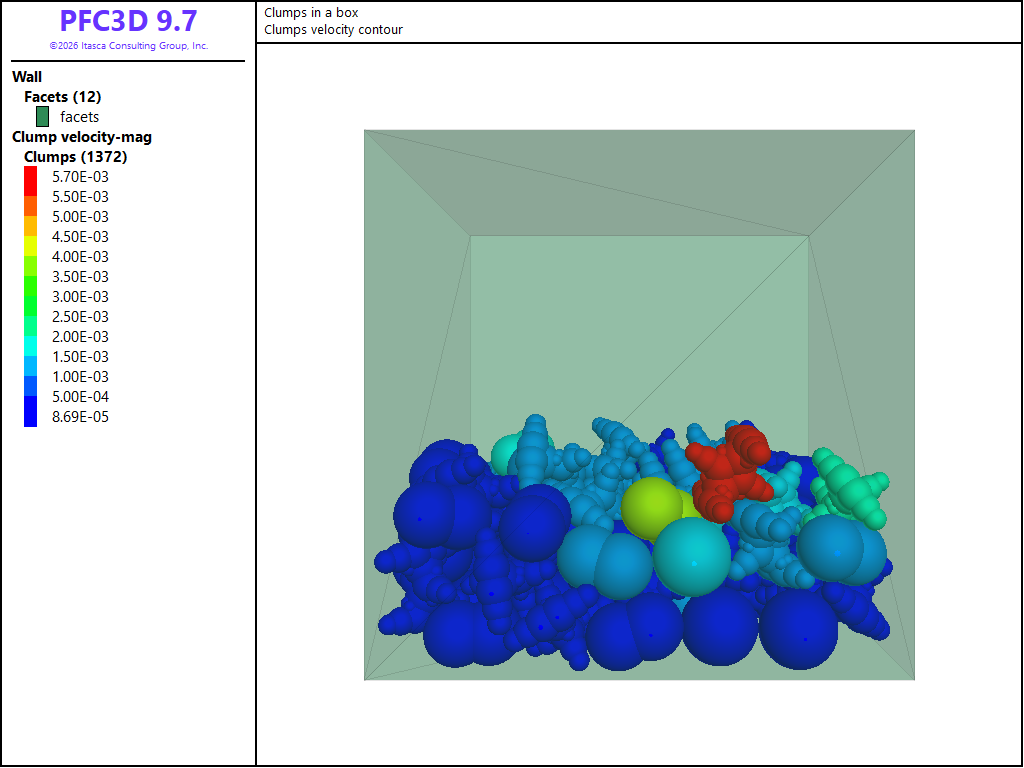Select the Wall legend heading

pyautogui.click(x=27, y=77)
